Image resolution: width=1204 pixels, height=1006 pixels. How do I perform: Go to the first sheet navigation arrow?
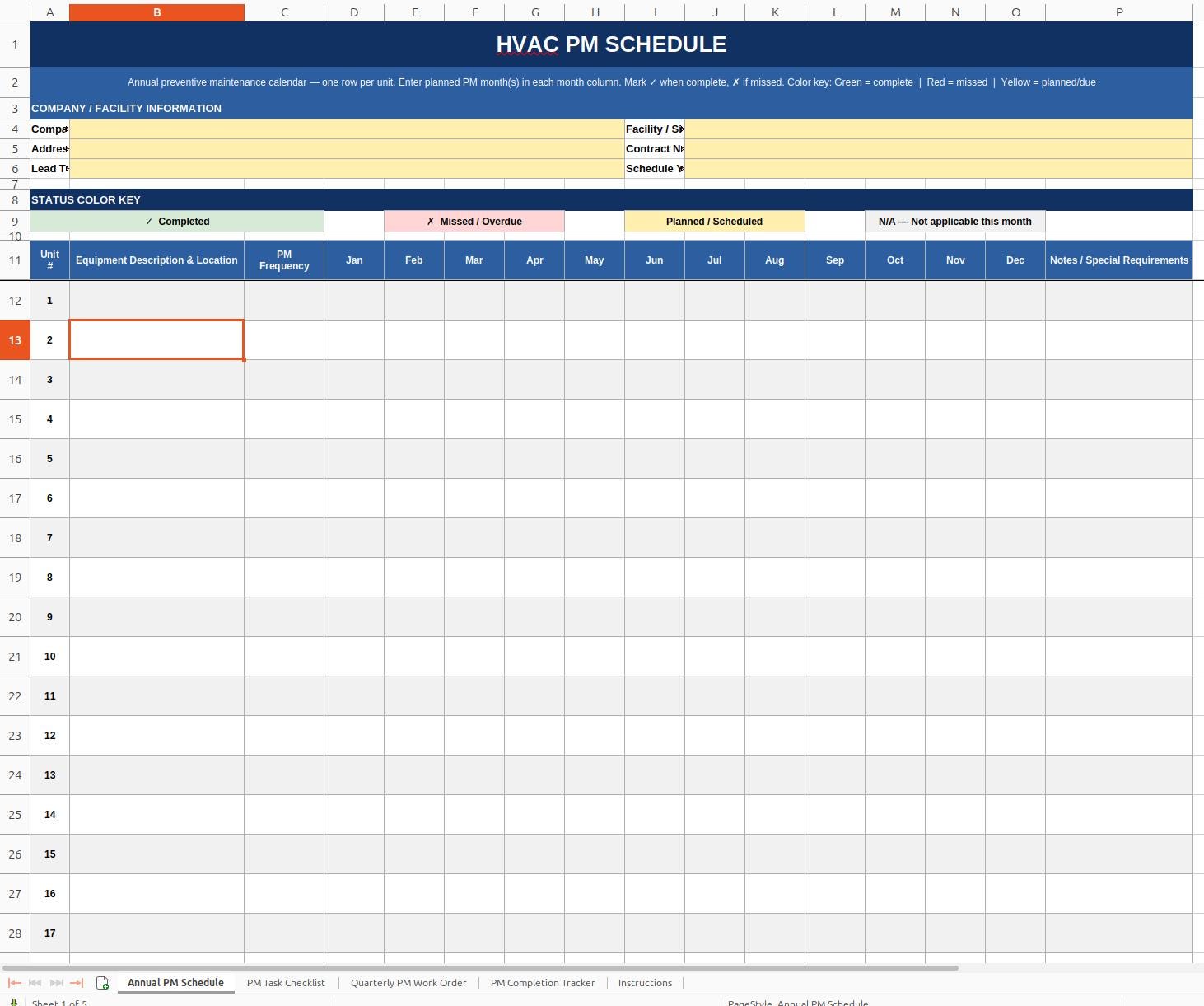click(14, 983)
